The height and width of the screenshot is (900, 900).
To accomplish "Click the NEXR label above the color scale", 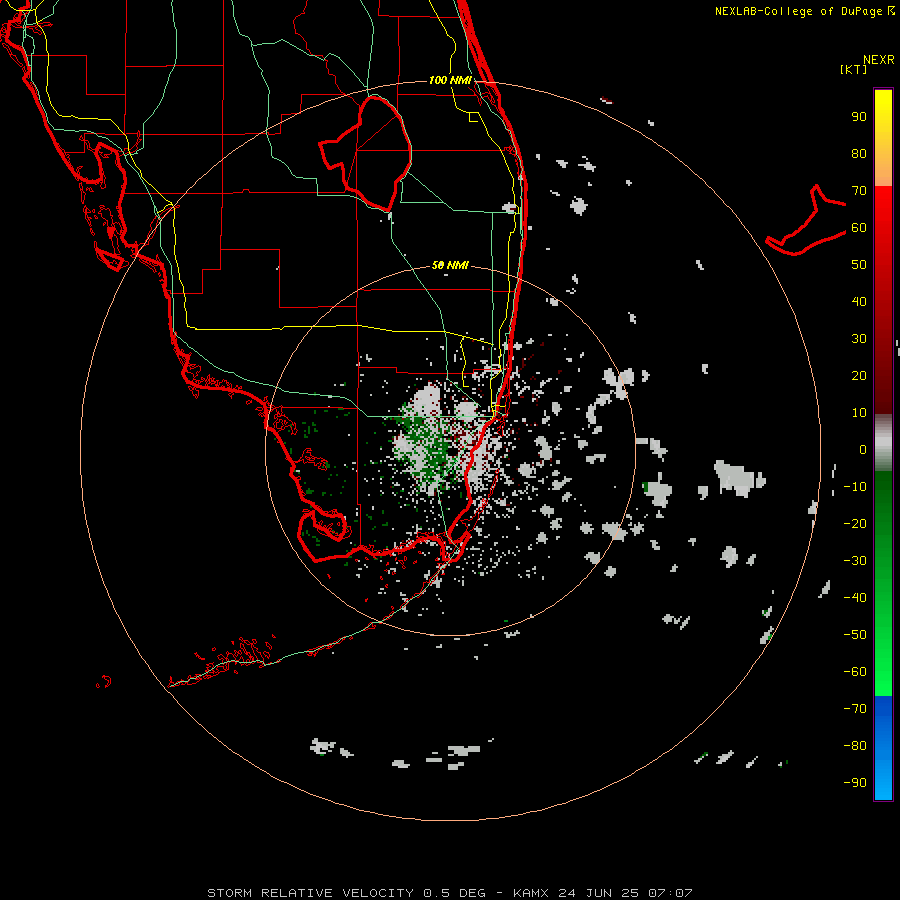I will [878, 60].
